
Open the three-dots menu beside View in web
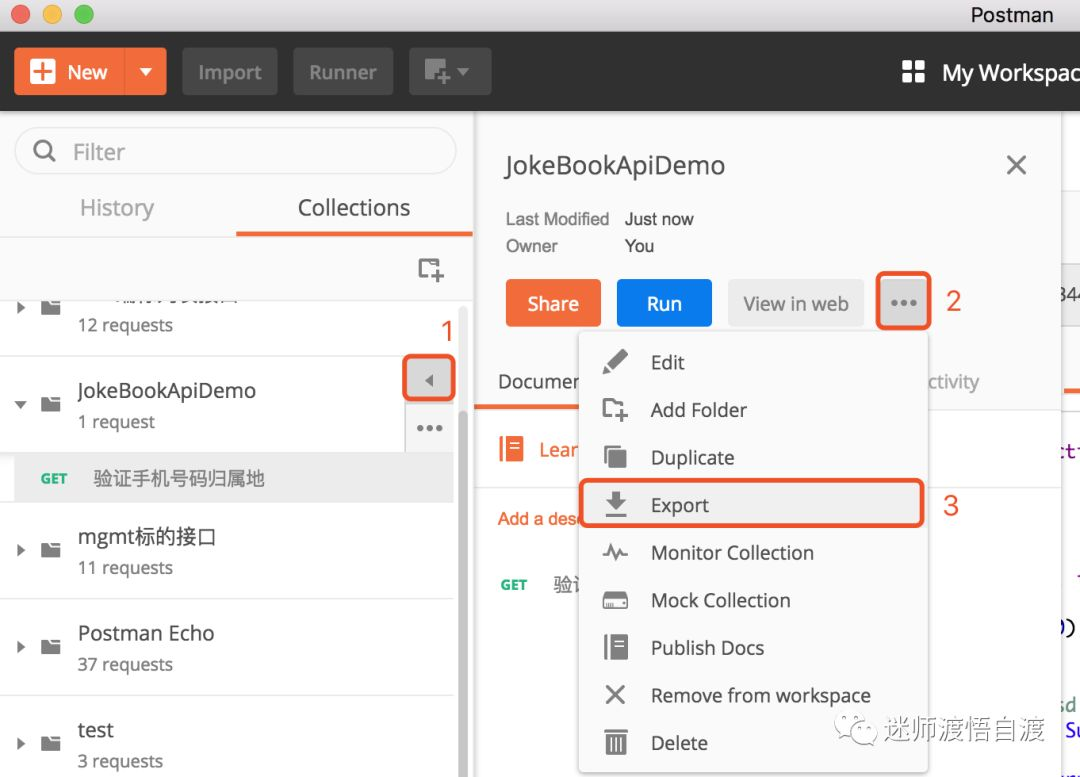903,303
